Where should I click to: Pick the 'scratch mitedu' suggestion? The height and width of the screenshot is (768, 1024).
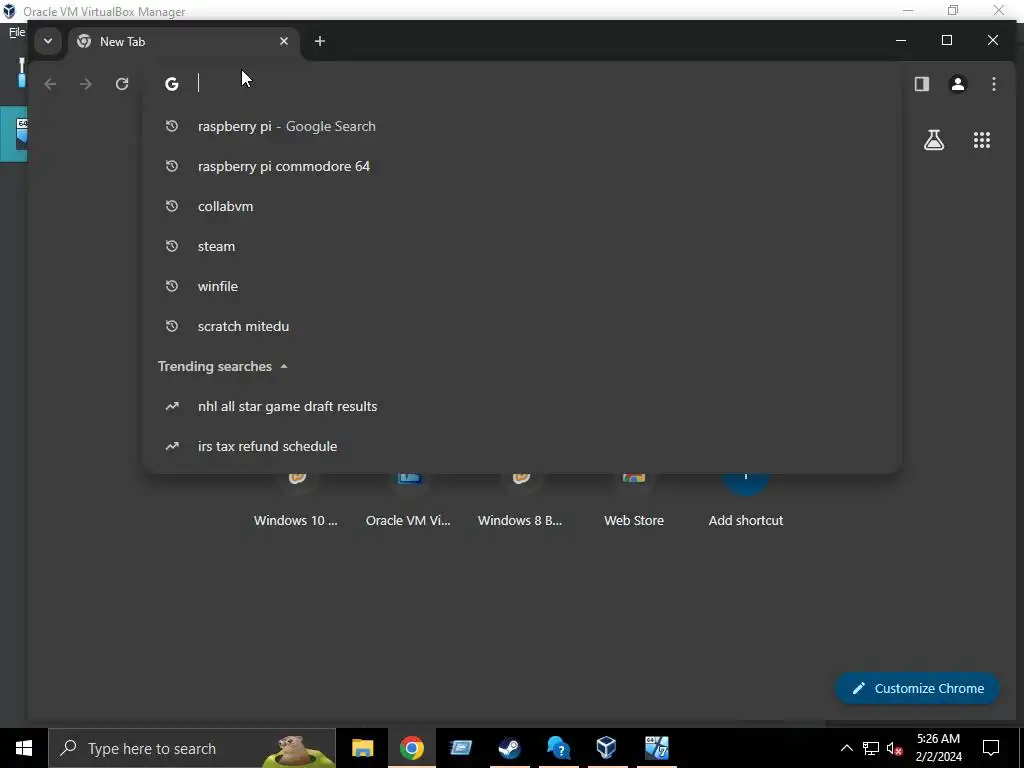coord(522,326)
